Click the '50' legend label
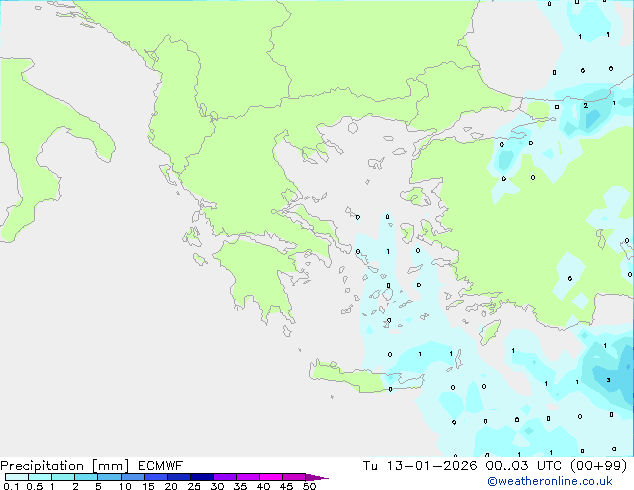Viewport: 634px width, 490px height. click(x=309, y=486)
